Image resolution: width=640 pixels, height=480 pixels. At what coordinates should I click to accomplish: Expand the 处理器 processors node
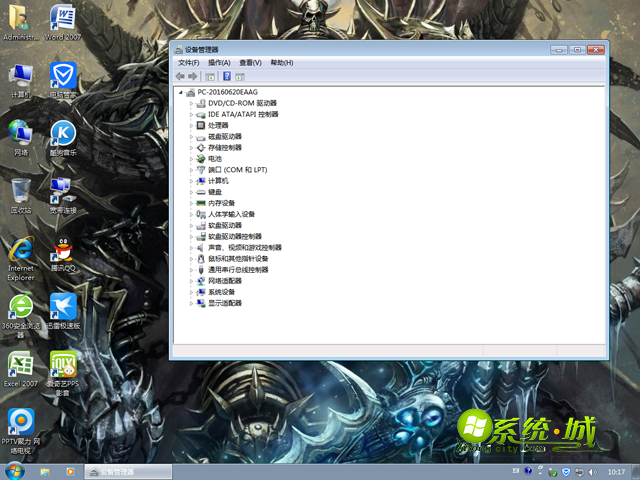coord(191,125)
